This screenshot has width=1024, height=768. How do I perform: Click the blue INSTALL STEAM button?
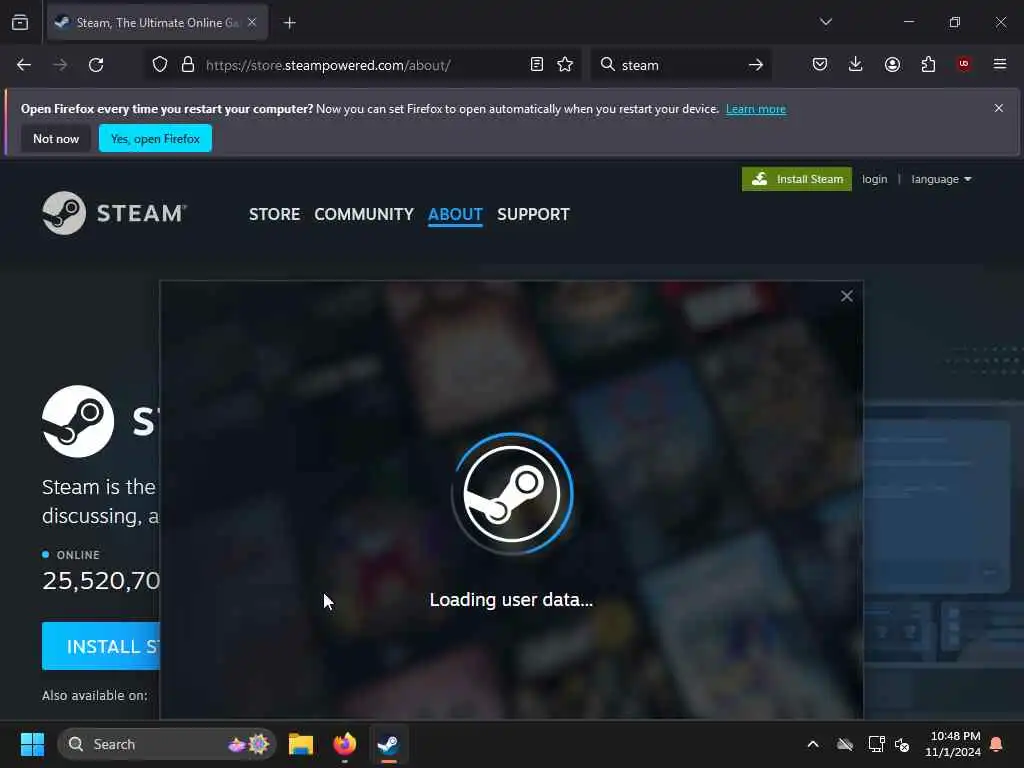tap(101, 646)
